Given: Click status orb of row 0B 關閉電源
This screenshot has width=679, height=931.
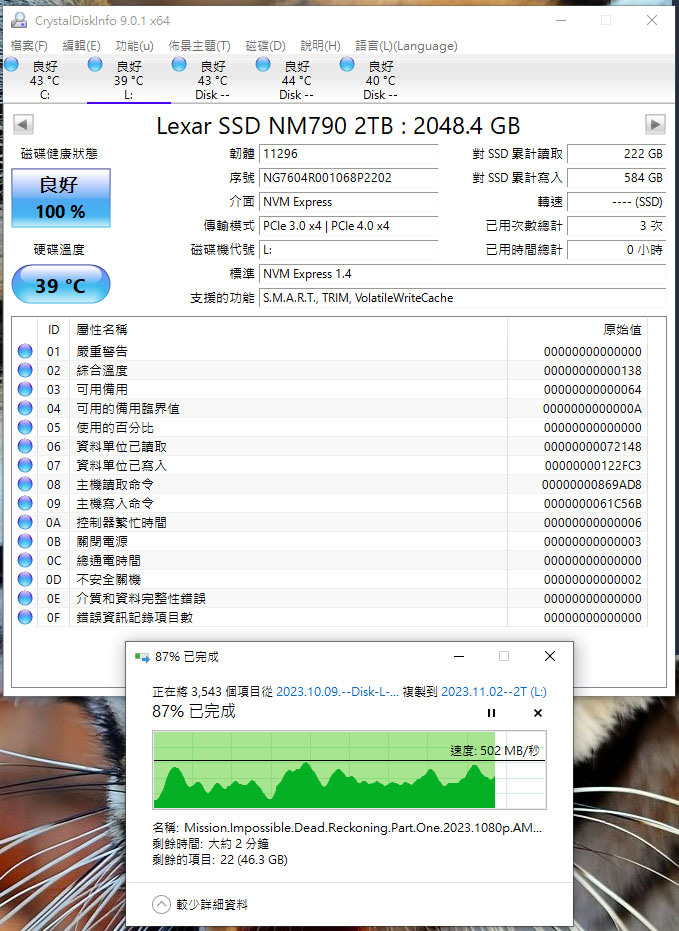Looking at the screenshot, I should click(x=25, y=541).
